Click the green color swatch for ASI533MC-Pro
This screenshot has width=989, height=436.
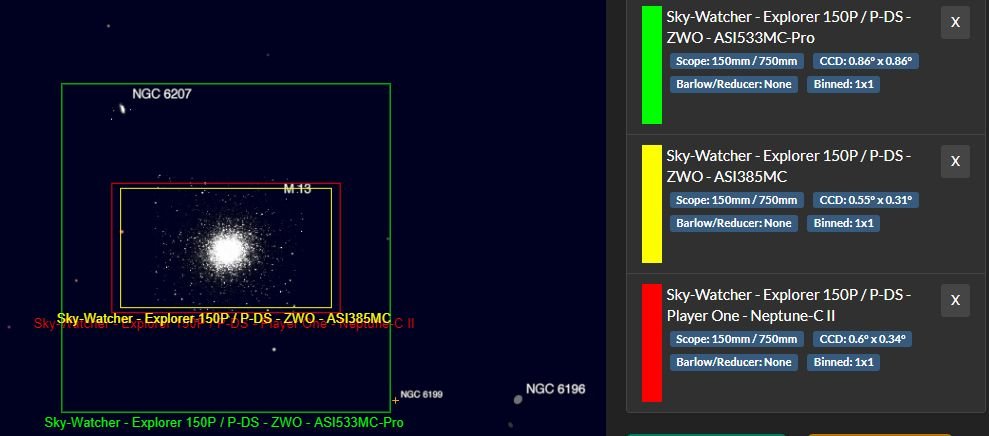tap(652, 65)
